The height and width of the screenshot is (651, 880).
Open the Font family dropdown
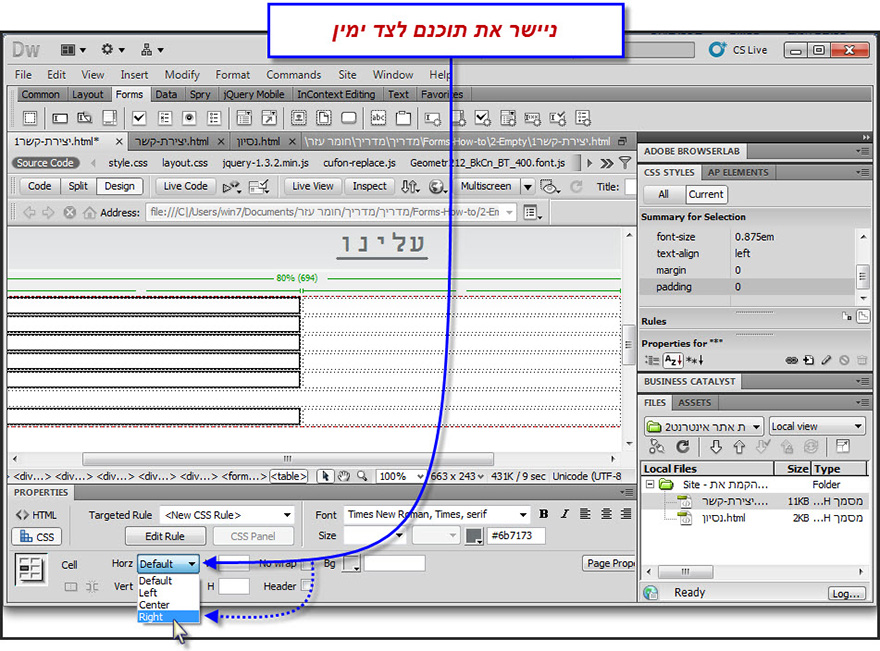coord(436,514)
